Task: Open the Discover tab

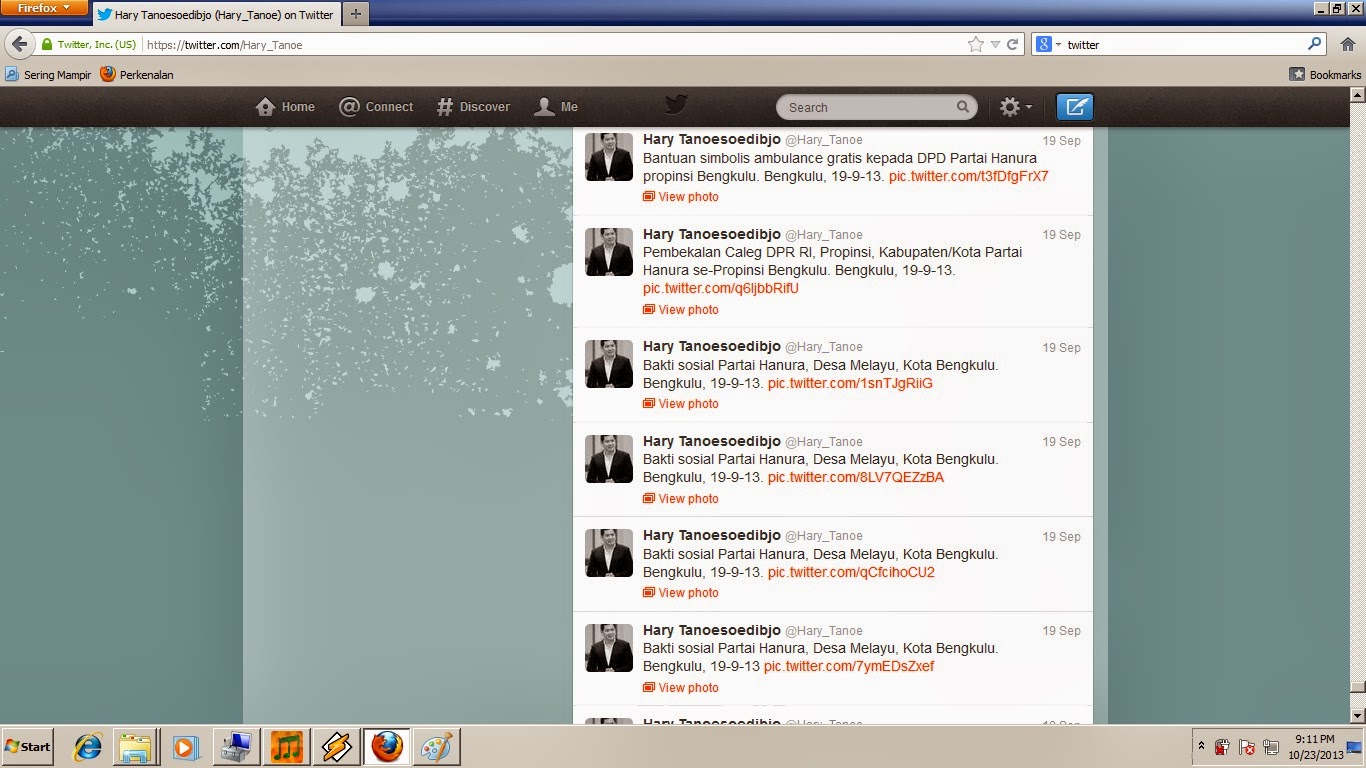Action: (x=473, y=107)
